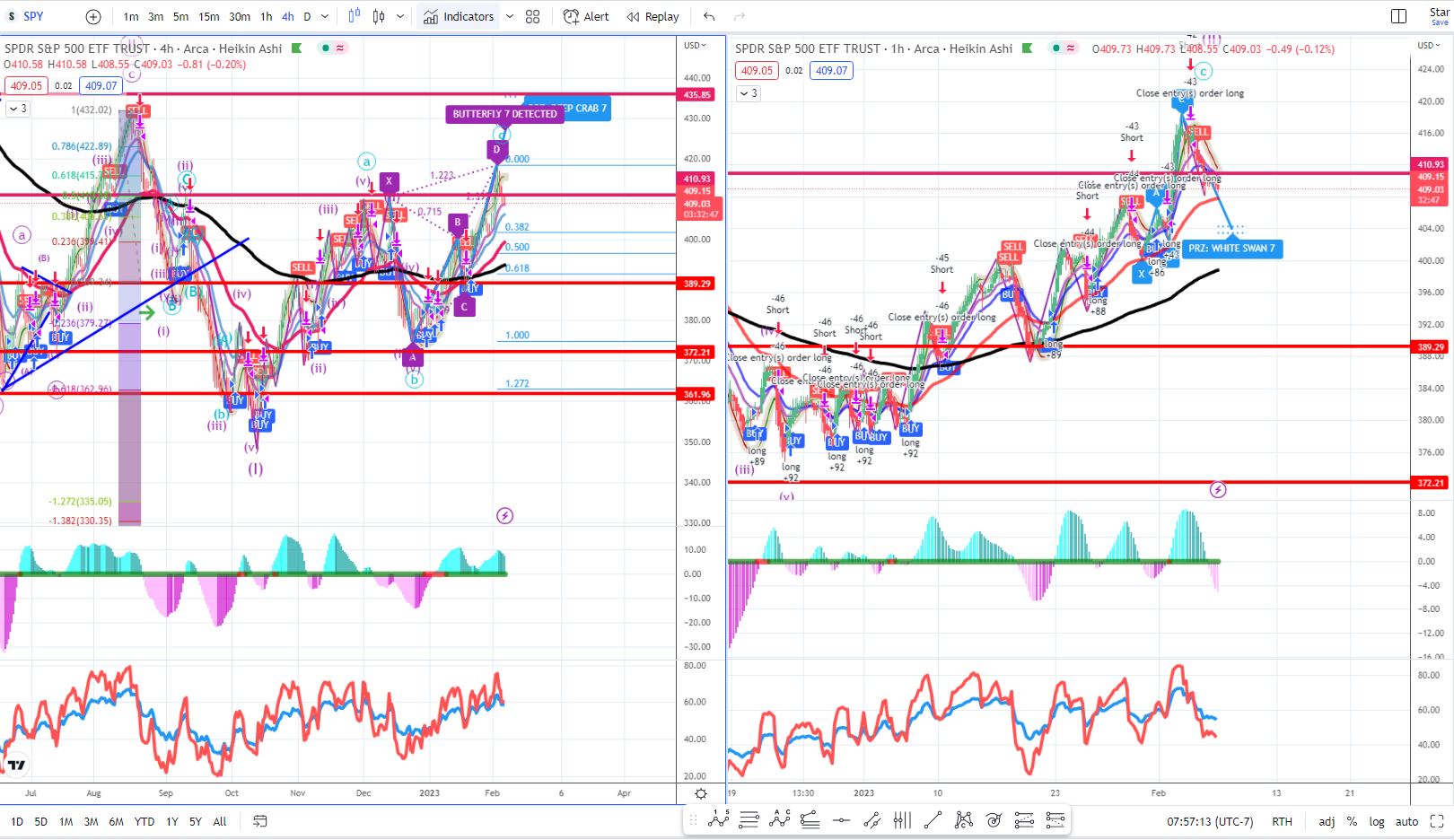This screenshot has height=840, width=1454.
Task: Select the 1m timeframe
Action: coord(131,16)
